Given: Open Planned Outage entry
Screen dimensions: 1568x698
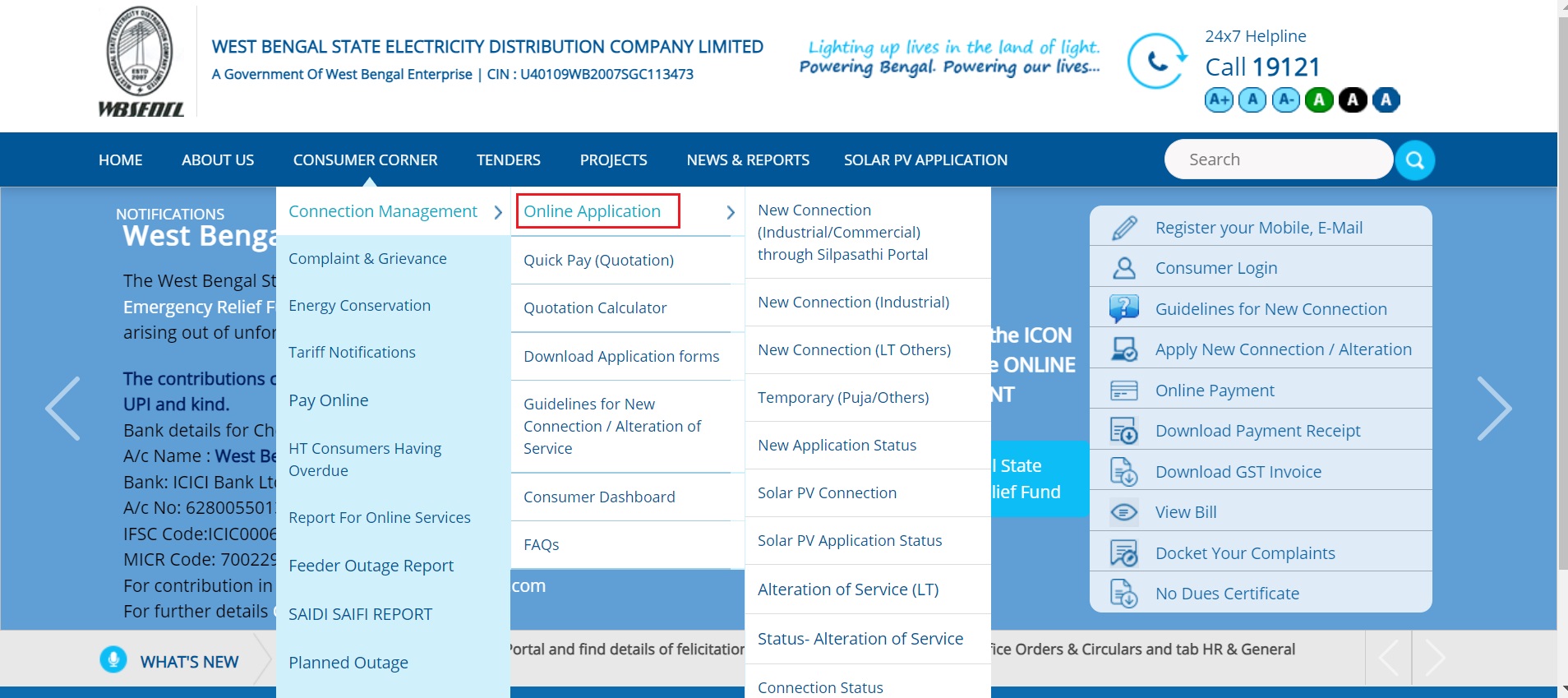Looking at the screenshot, I should point(348,663).
